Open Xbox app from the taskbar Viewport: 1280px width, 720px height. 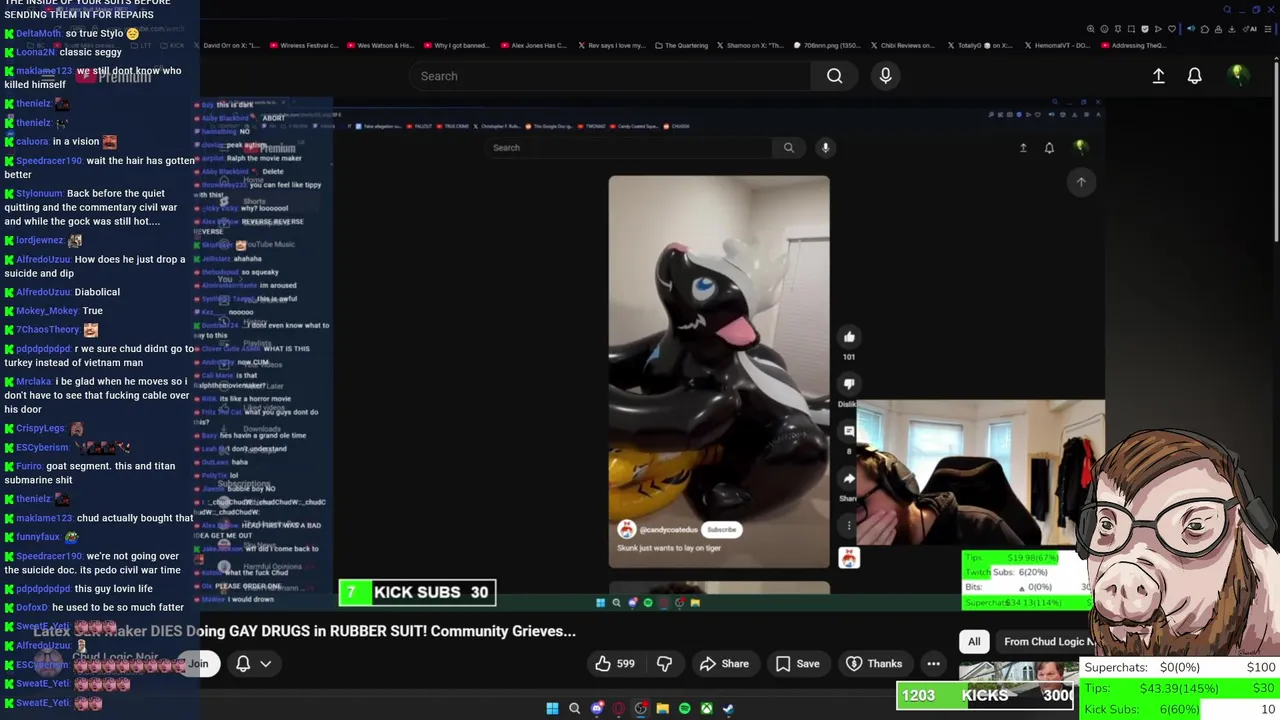[706, 708]
